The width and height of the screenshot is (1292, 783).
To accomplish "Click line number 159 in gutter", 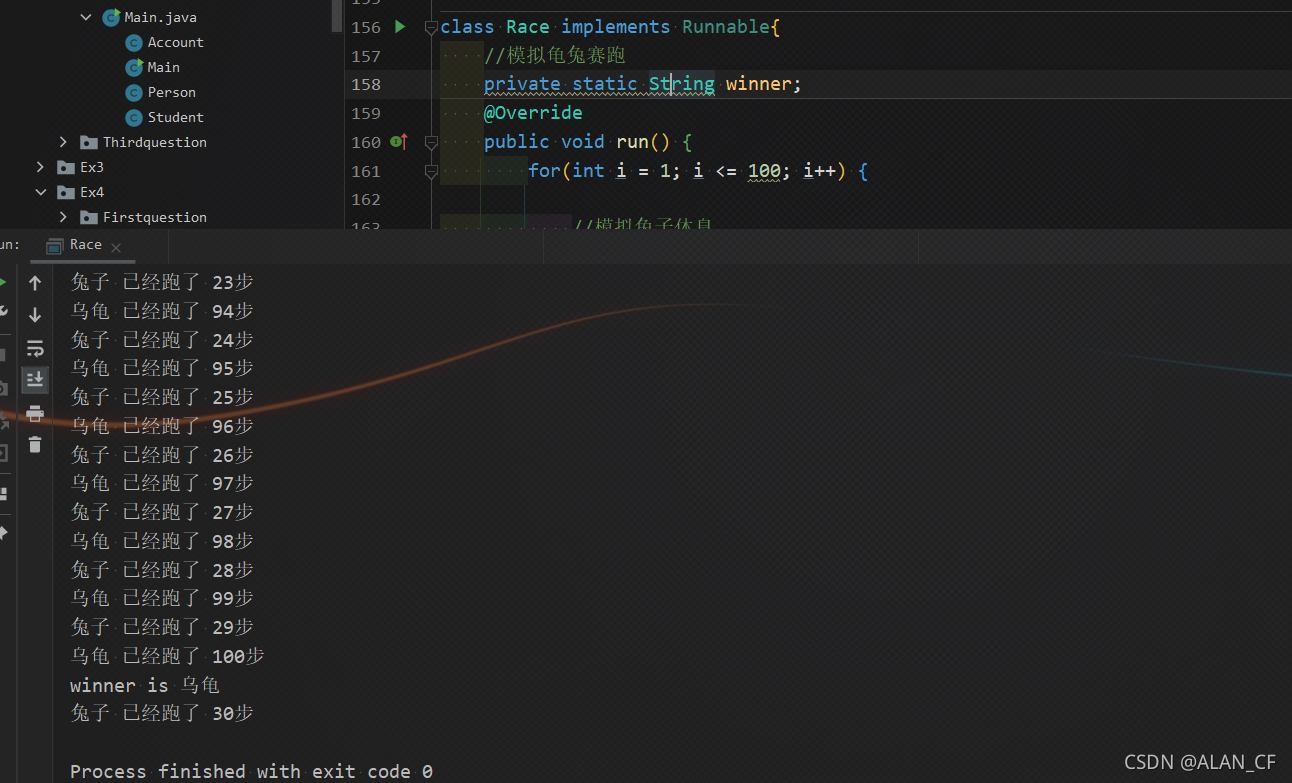I will coord(366,114).
